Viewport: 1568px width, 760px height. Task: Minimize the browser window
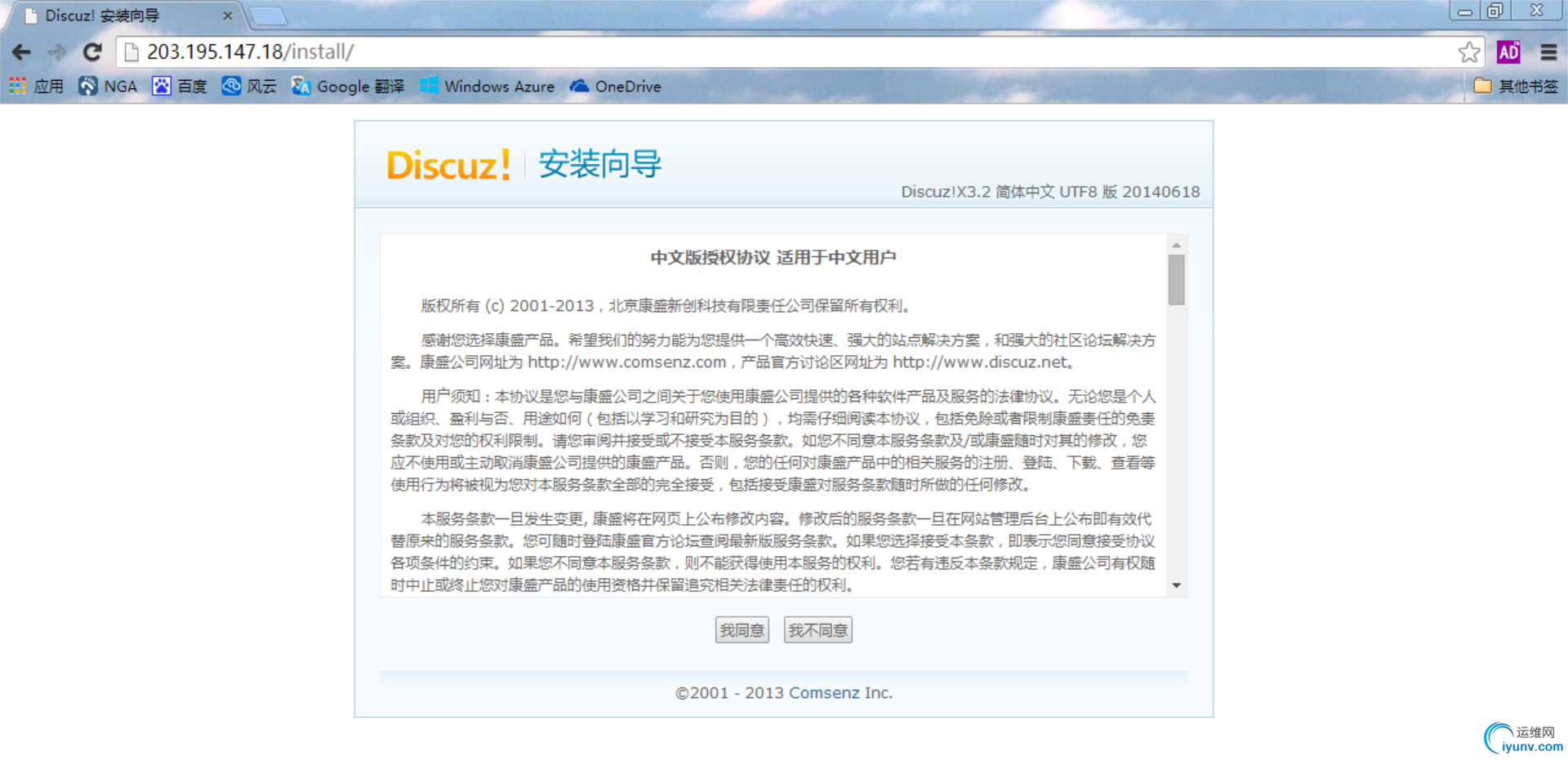pyautogui.click(x=1465, y=11)
